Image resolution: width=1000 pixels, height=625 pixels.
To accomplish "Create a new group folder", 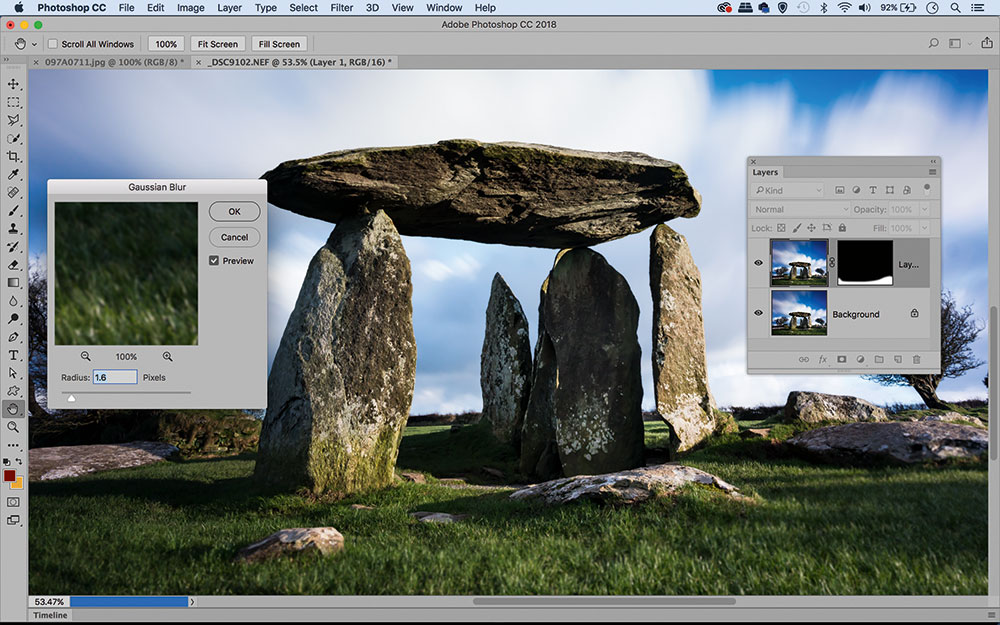I will (x=879, y=360).
